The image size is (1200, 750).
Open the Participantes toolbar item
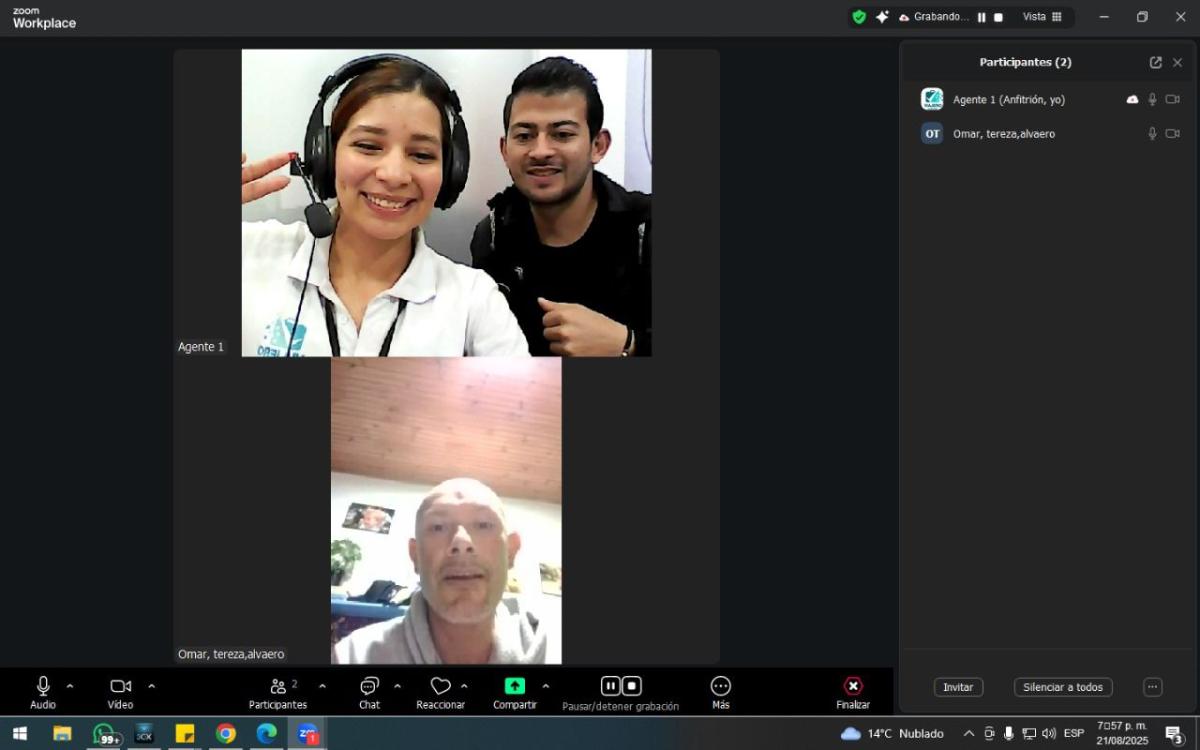(x=278, y=686)
